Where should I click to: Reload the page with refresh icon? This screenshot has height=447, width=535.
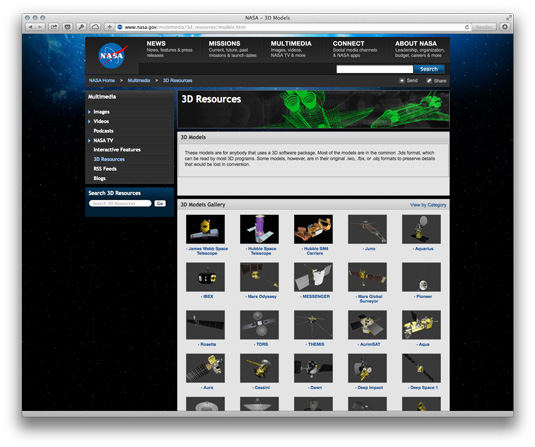tap(467, 27)
